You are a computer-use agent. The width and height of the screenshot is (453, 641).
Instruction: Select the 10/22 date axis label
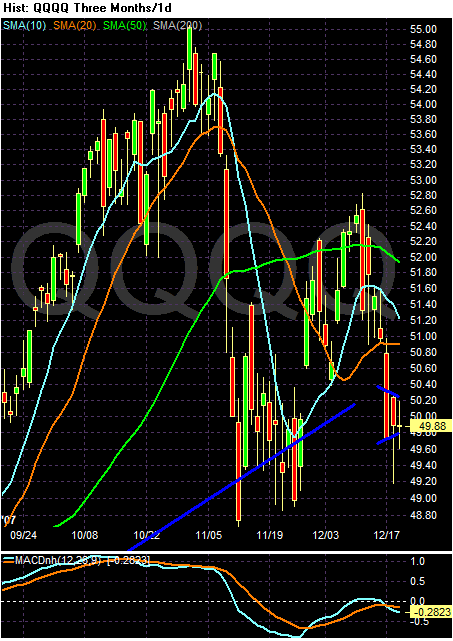[147, 535]
